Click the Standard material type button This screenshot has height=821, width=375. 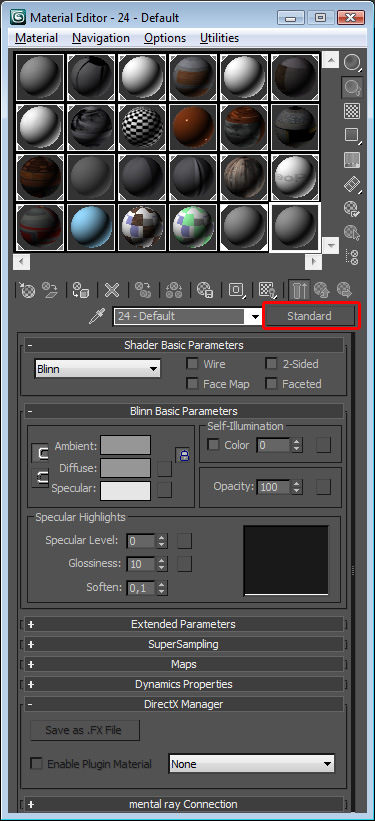point(310,316)
